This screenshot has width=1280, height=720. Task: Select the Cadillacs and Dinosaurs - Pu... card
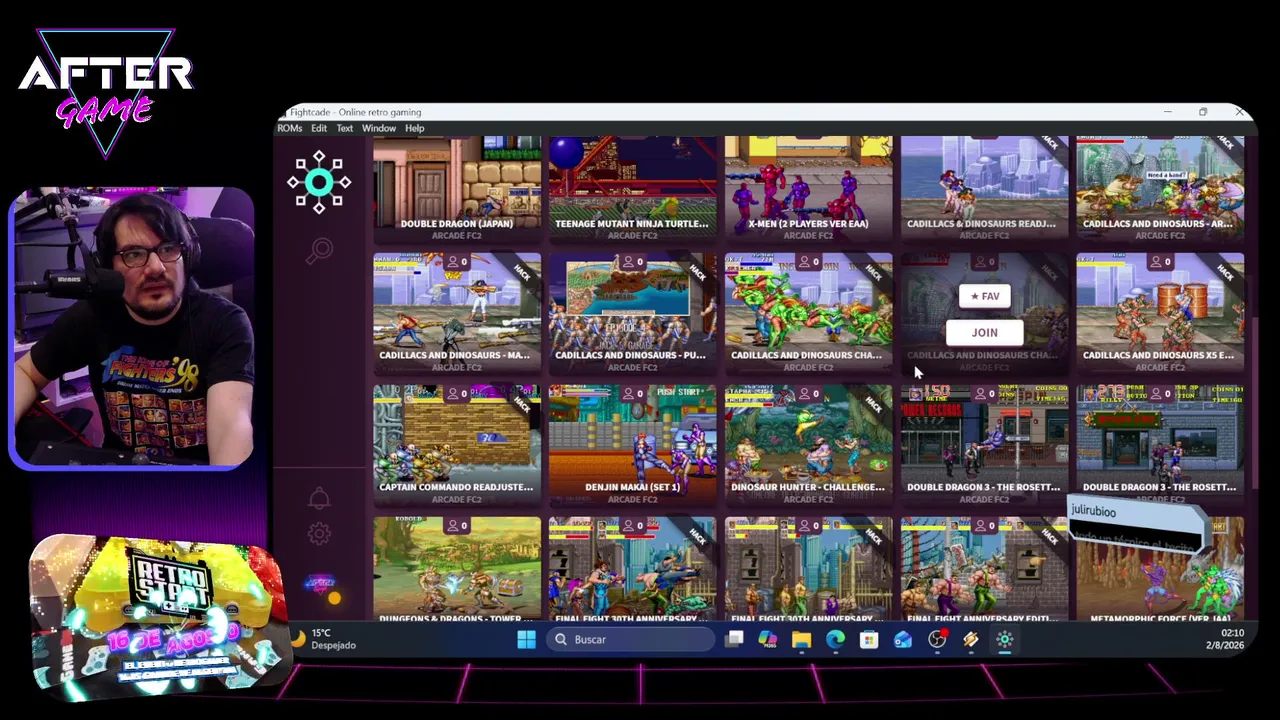coord(633,312)
